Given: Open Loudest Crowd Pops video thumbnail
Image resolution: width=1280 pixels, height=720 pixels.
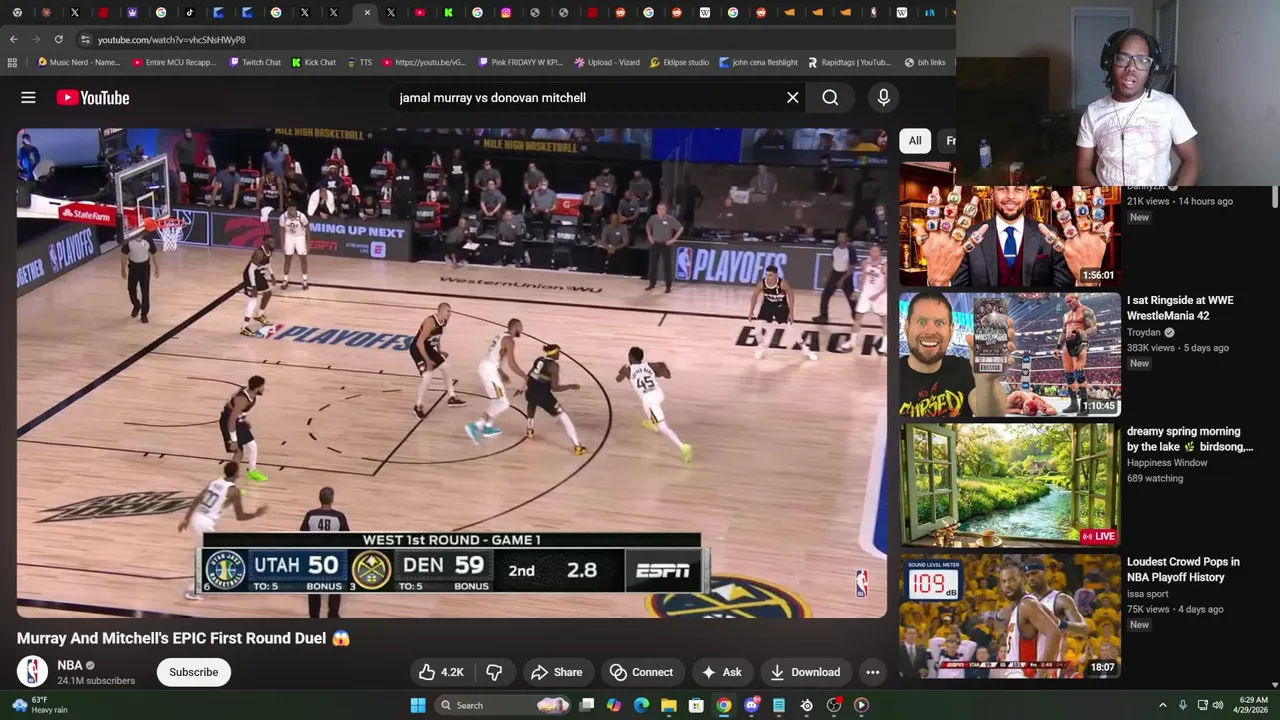Looking at the screenshot, I should click(x=1009, y=616).
